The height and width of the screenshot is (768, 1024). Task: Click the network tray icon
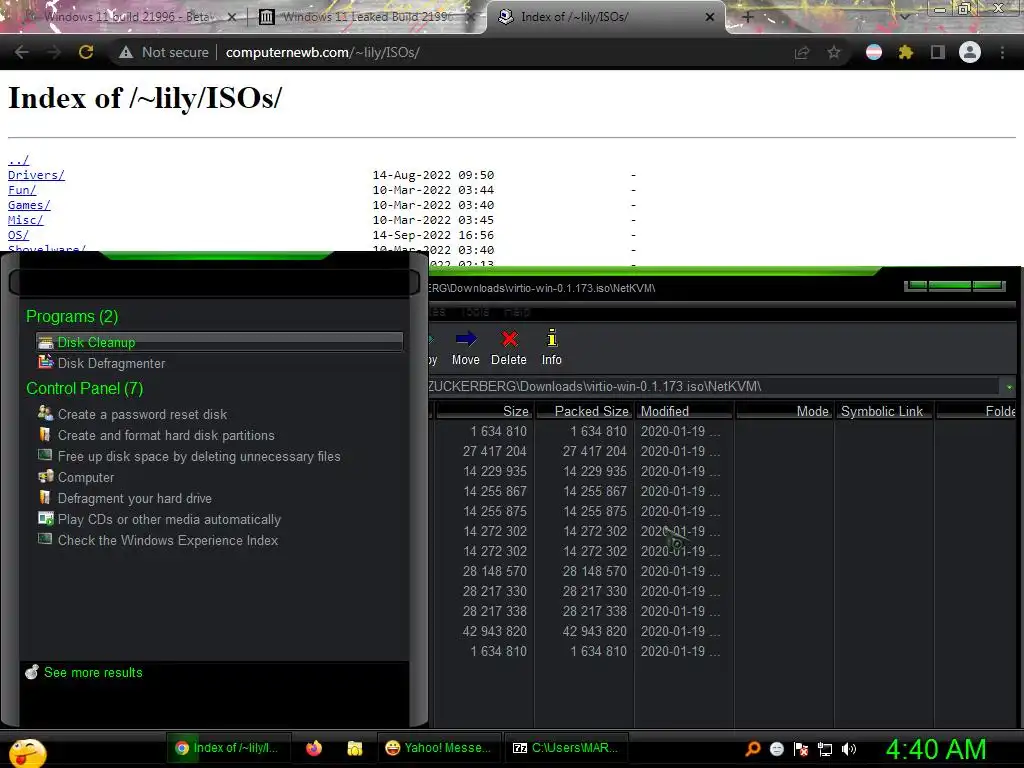coord(825,749)
